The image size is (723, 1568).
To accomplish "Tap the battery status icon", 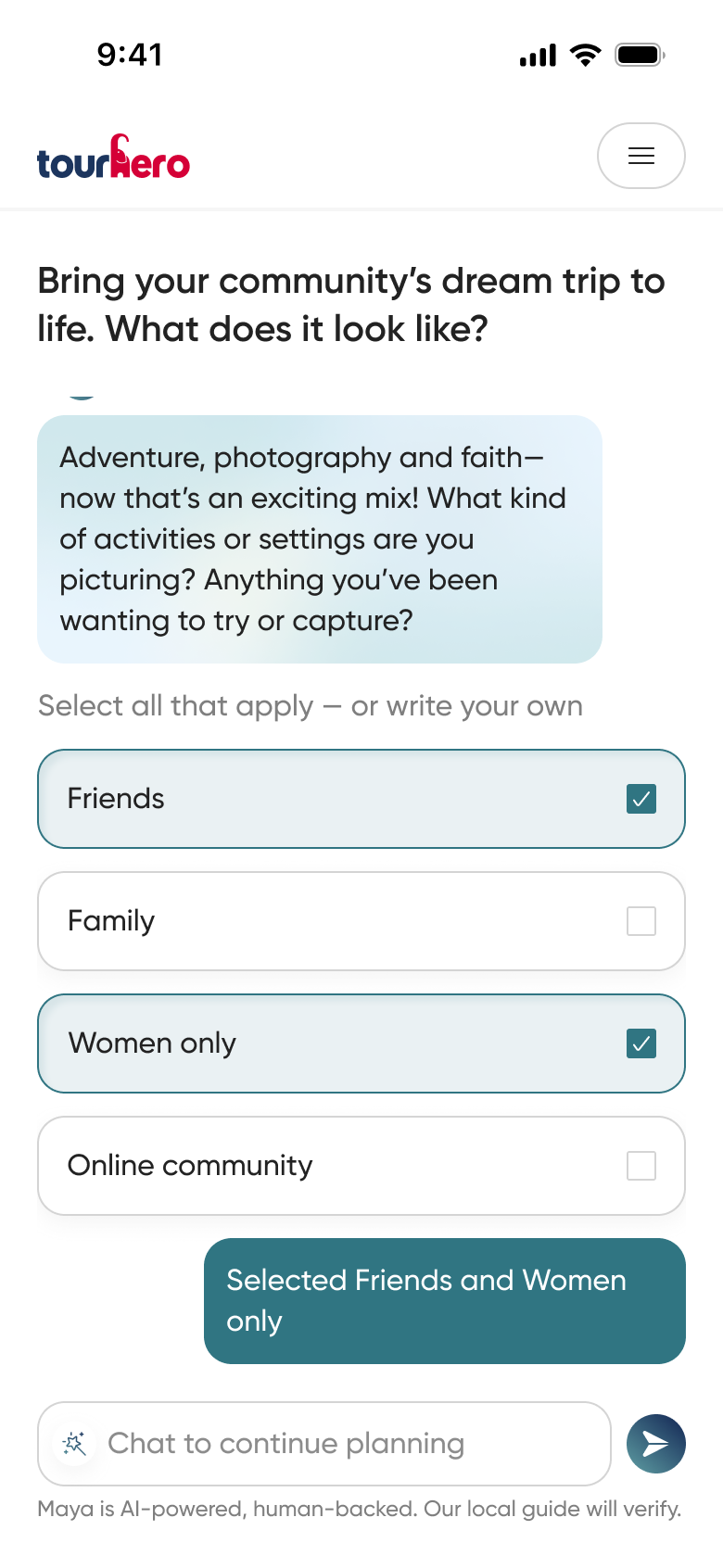I will 641,55.
